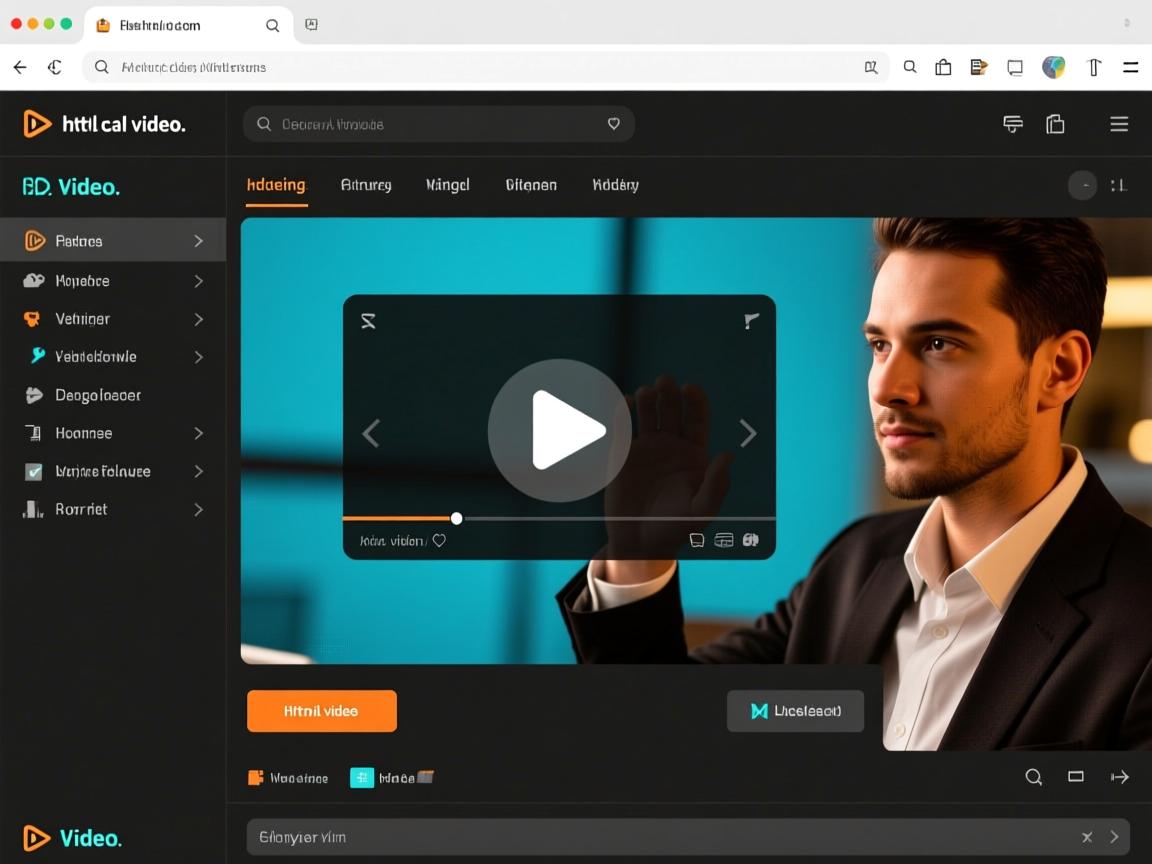Click the gray button with M logo
1152x864 pixels.
[795, 711]
